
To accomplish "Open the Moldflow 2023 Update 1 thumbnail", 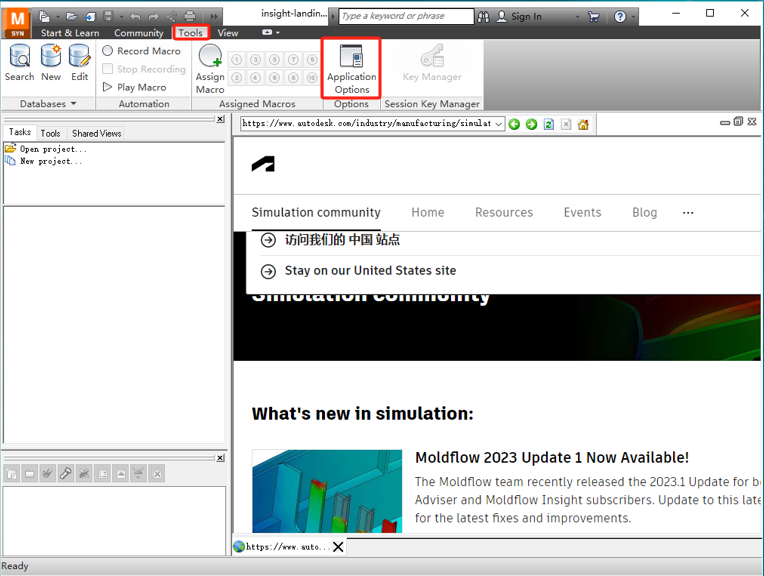I will click(327, 491).
